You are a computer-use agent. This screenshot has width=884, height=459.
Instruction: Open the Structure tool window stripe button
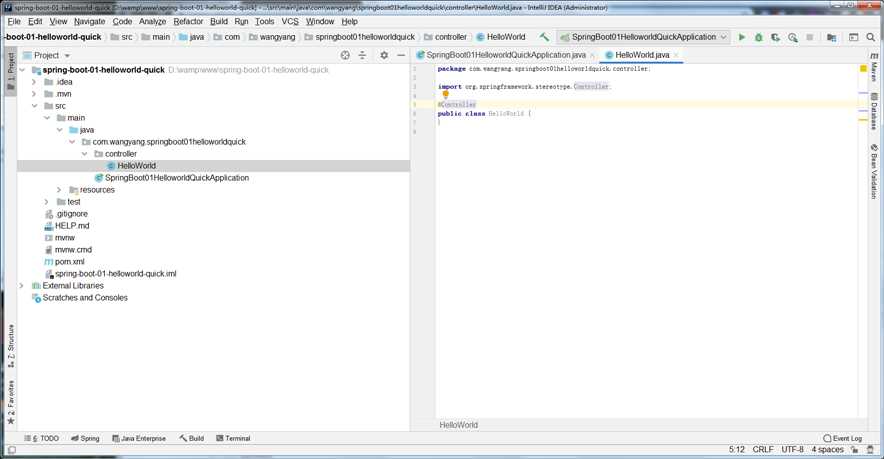(x=11, y=346)
